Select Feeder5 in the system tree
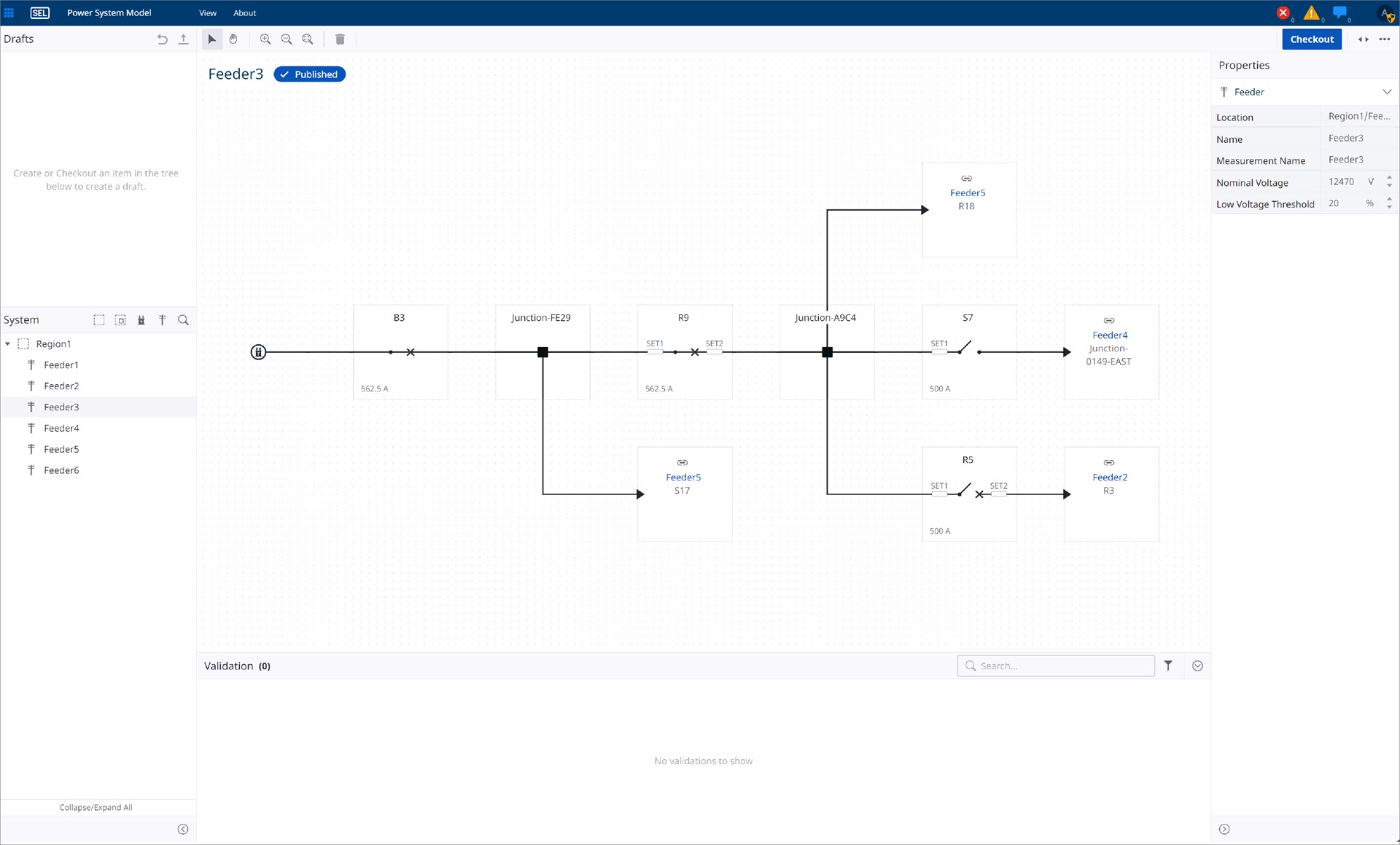The height and width of the screenshot is (845, 1400). click(61, 450)
